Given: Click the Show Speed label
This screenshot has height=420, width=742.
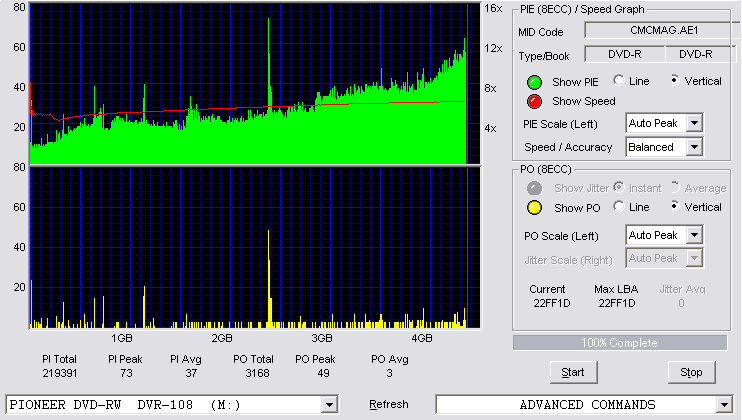Looking at the screenshot, I should click(584, 101).
